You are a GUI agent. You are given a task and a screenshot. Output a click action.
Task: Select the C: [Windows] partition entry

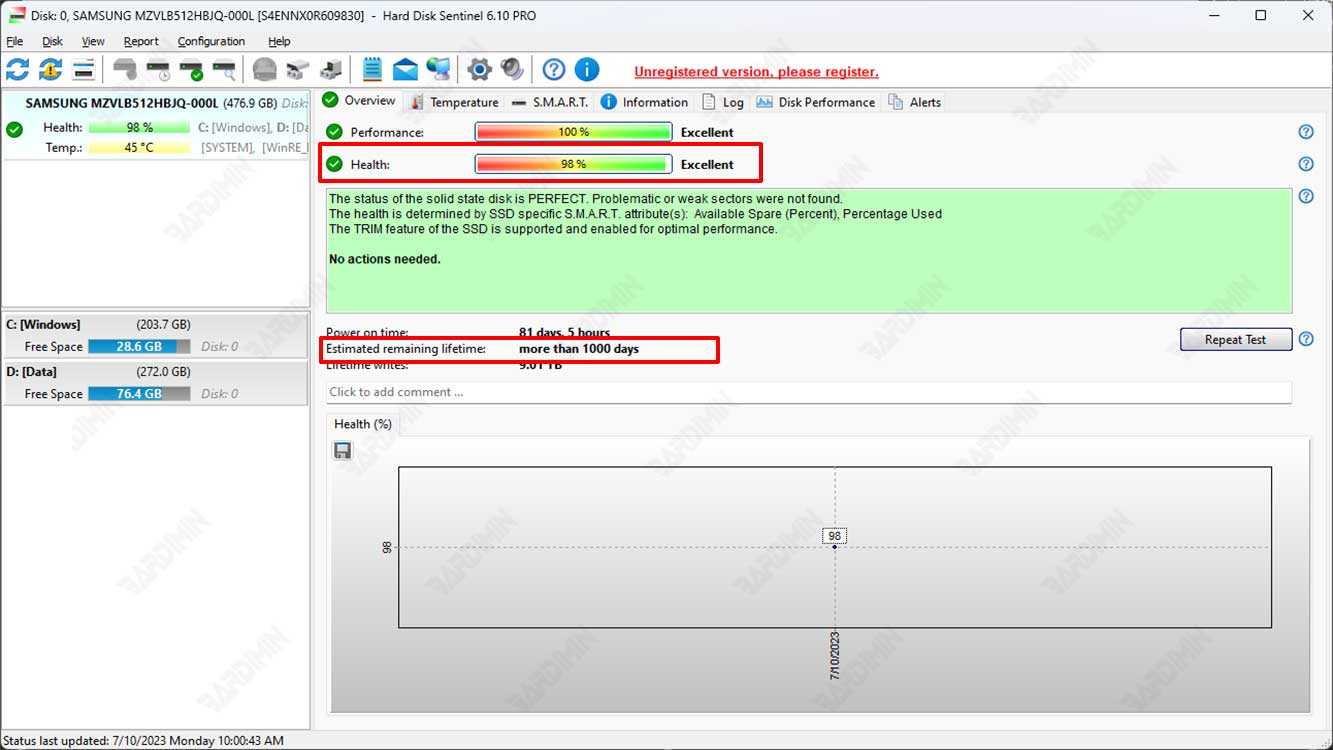(x=155, y=335)
